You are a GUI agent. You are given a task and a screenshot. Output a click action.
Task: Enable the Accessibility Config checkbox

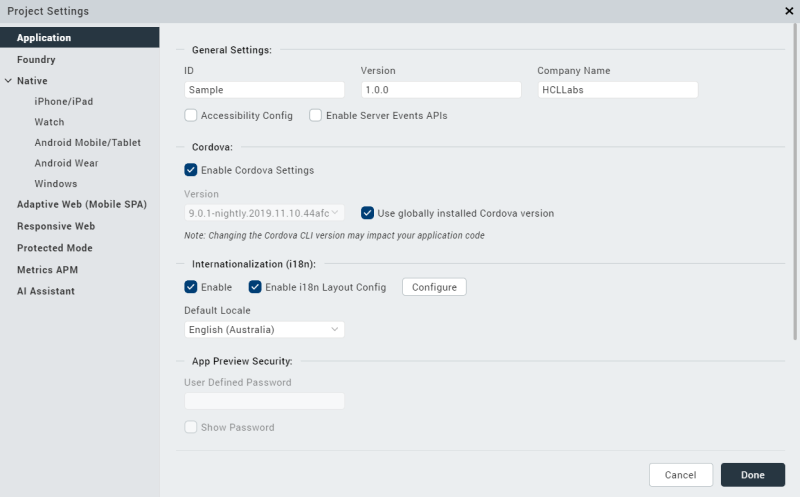tap(191, 116)
